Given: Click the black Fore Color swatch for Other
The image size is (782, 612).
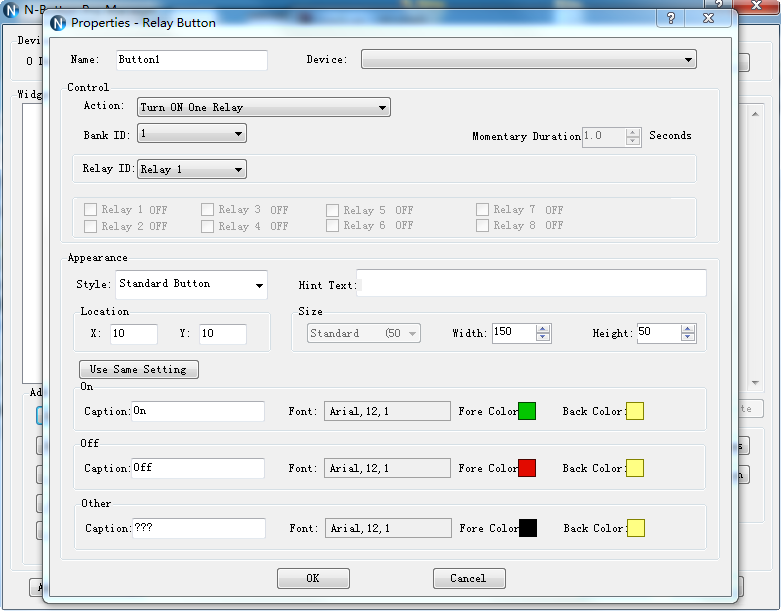Looking at the screenshot, I should pyautogui.click(x=527, y=528).
